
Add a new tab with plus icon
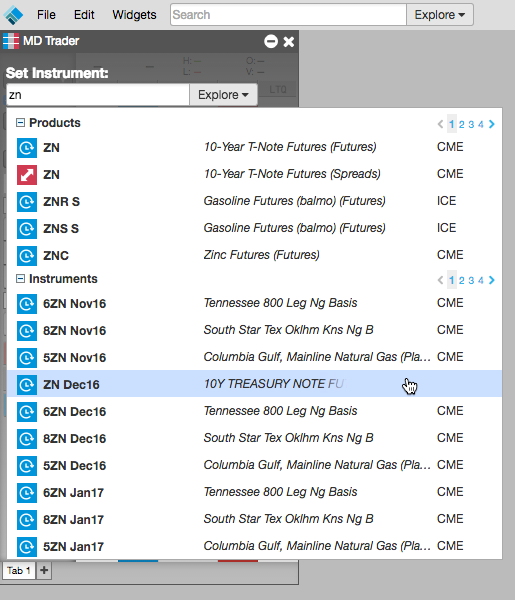44,570
